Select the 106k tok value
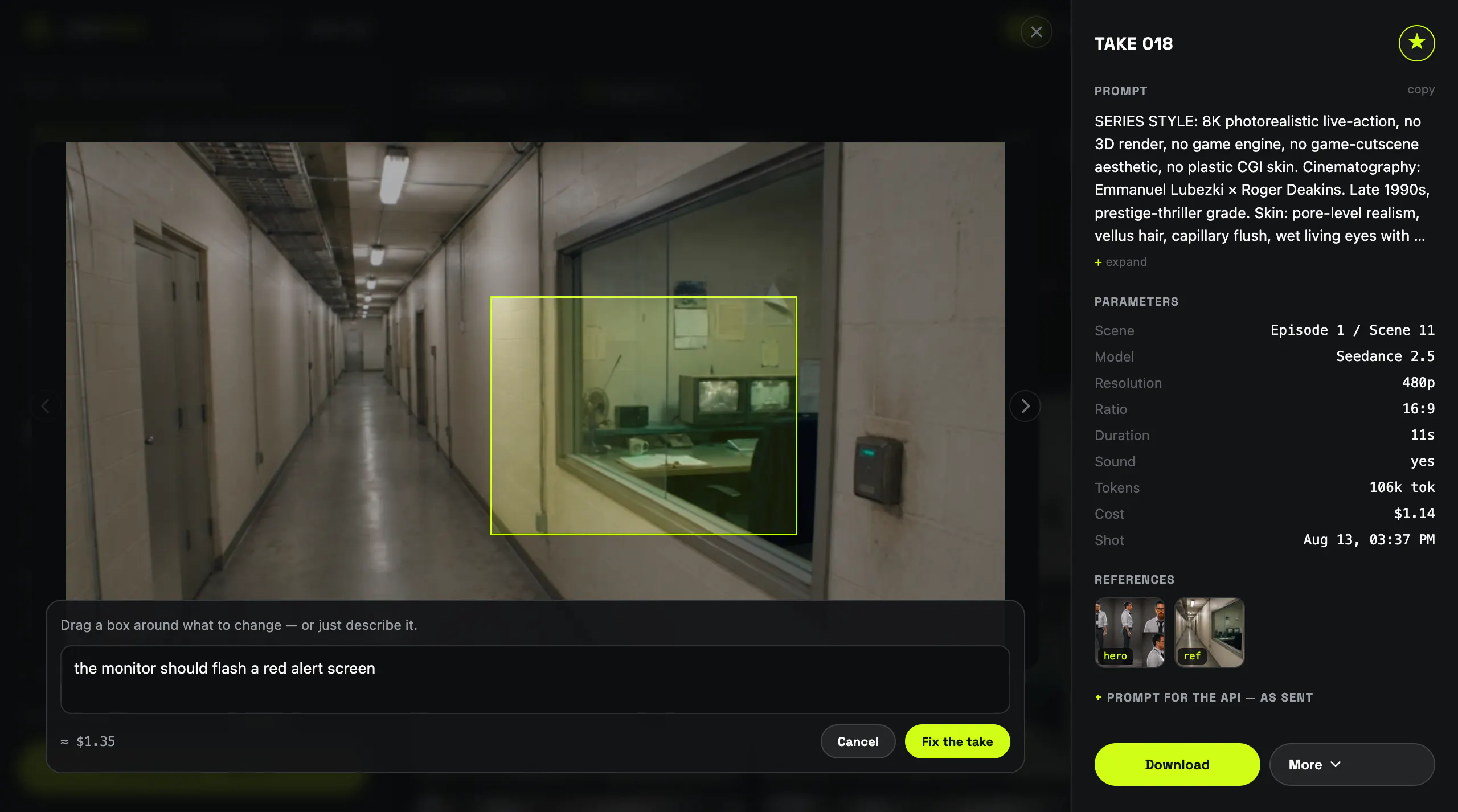1458x812 pixels. pyautogui.click(x=1402, y=487)
